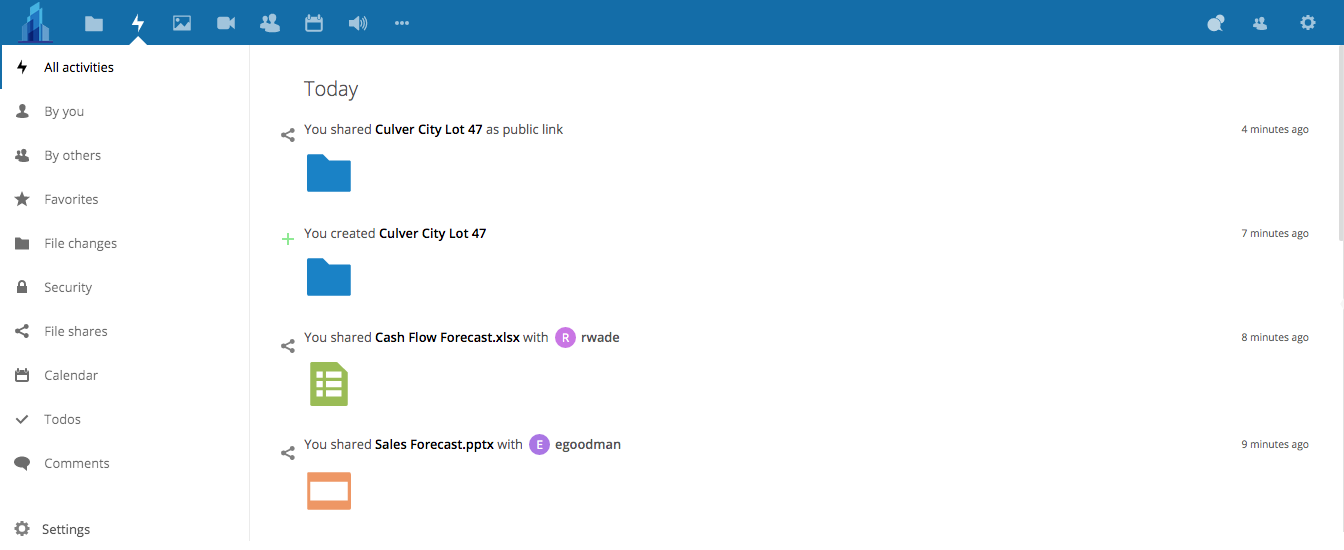Viewport: 1344px width, 550px height.
Task: Open the Contacts app in top bar
Action: click(x=270, y=23)
